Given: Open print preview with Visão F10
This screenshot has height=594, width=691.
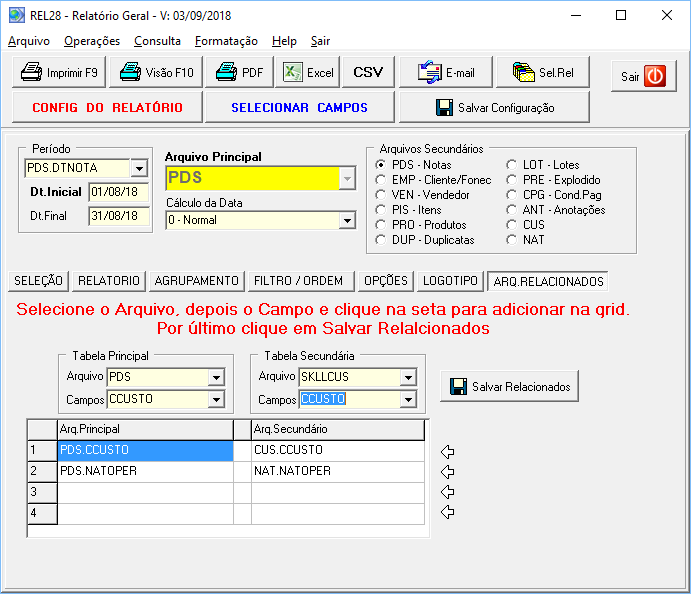Looking at the screenshot, I should (156, 72).
